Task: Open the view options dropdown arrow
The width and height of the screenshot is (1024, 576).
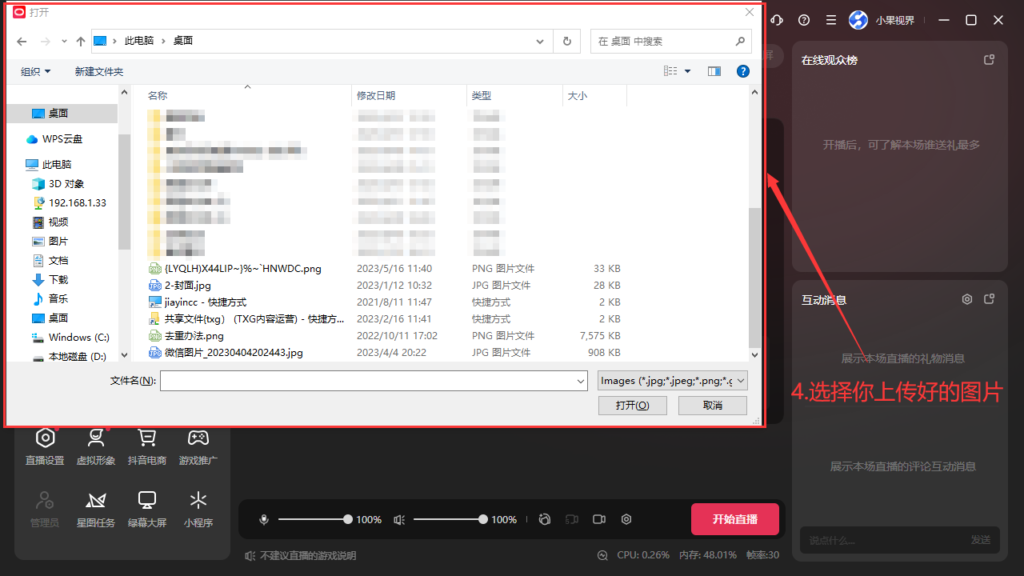Action: click(x=688, y=71)
